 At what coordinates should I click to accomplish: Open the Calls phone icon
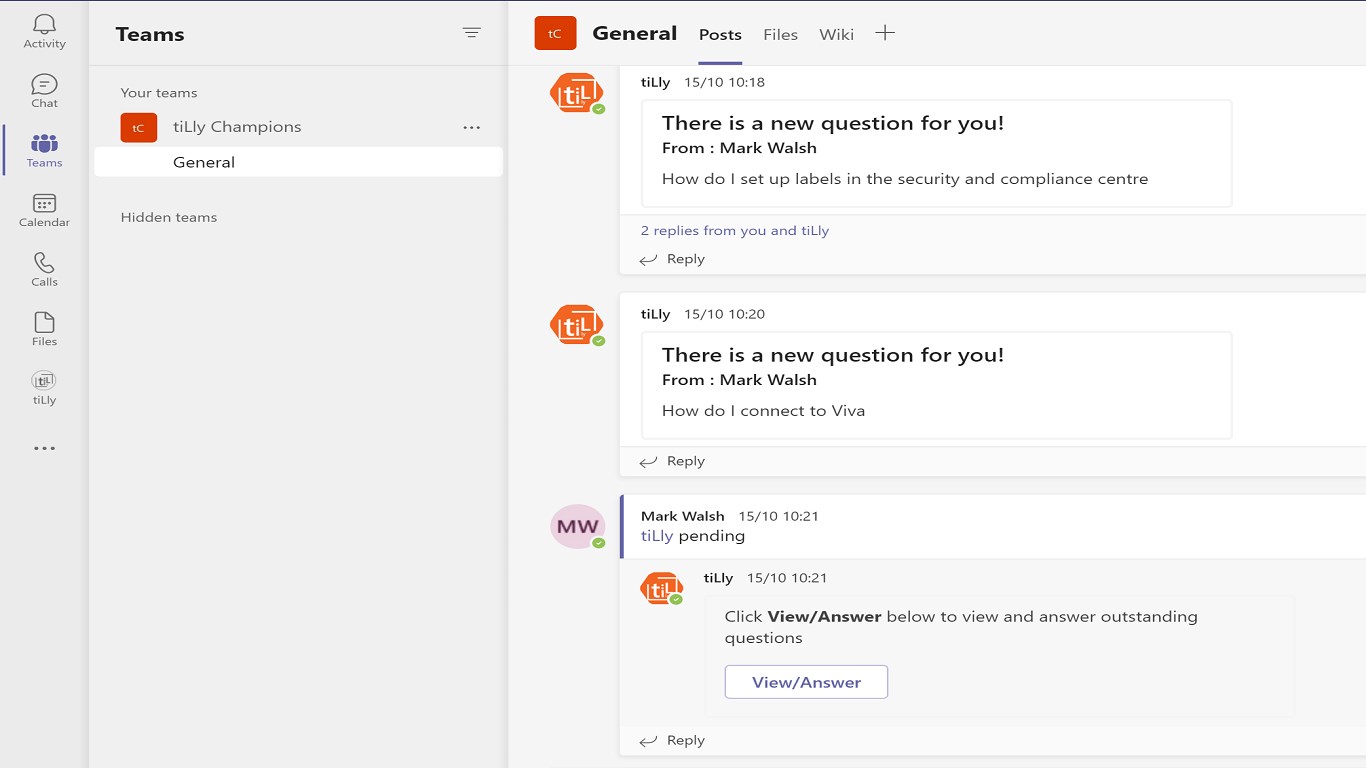pos(44,269)
